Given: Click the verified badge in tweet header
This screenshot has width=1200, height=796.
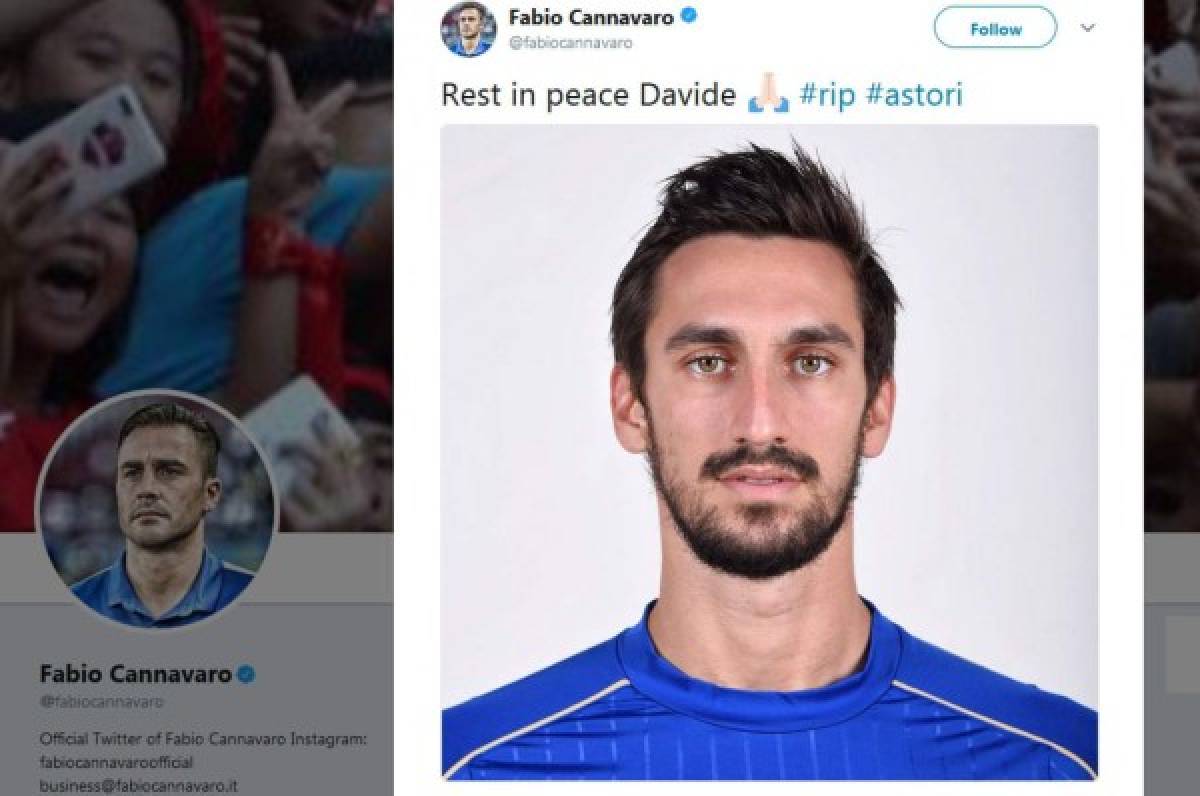Looking at the screenshot, I should [x=689, y=17].
